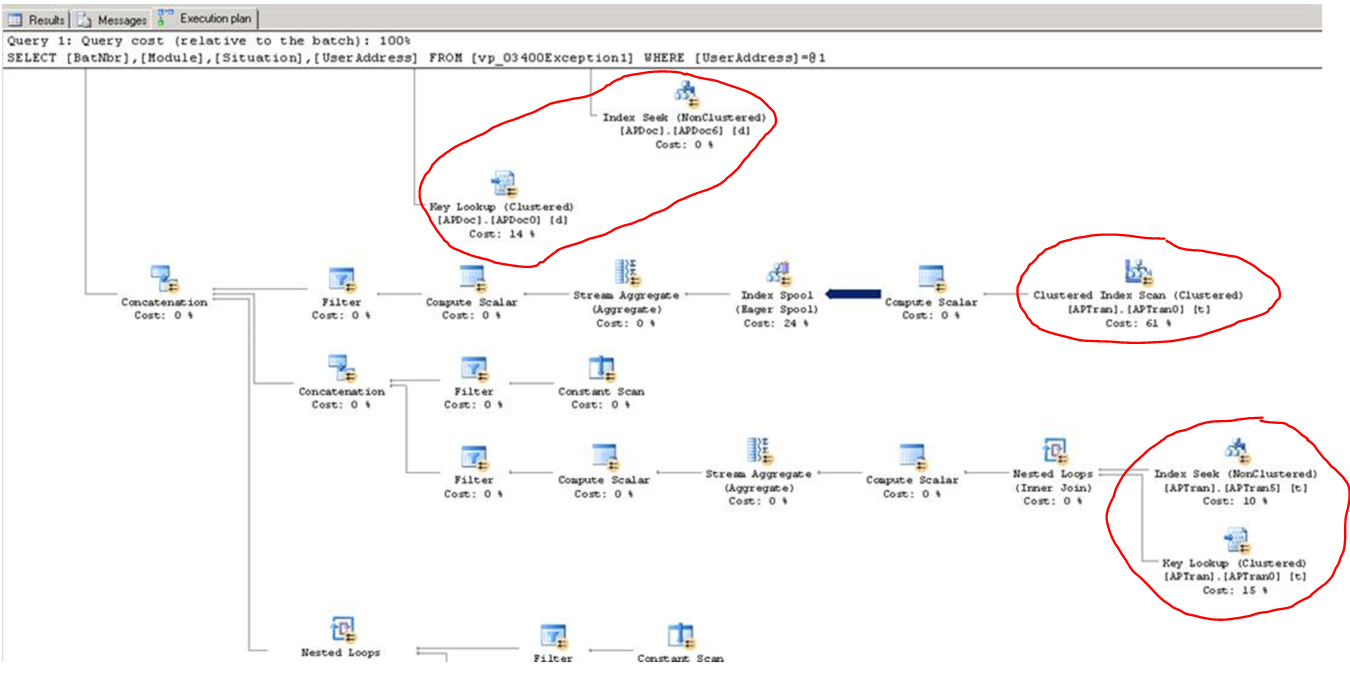The image size is (1350, 681).
Task: Click 'Index Seek (NonClustered)' text above APTran5
Action: [x=1236, y=473]
